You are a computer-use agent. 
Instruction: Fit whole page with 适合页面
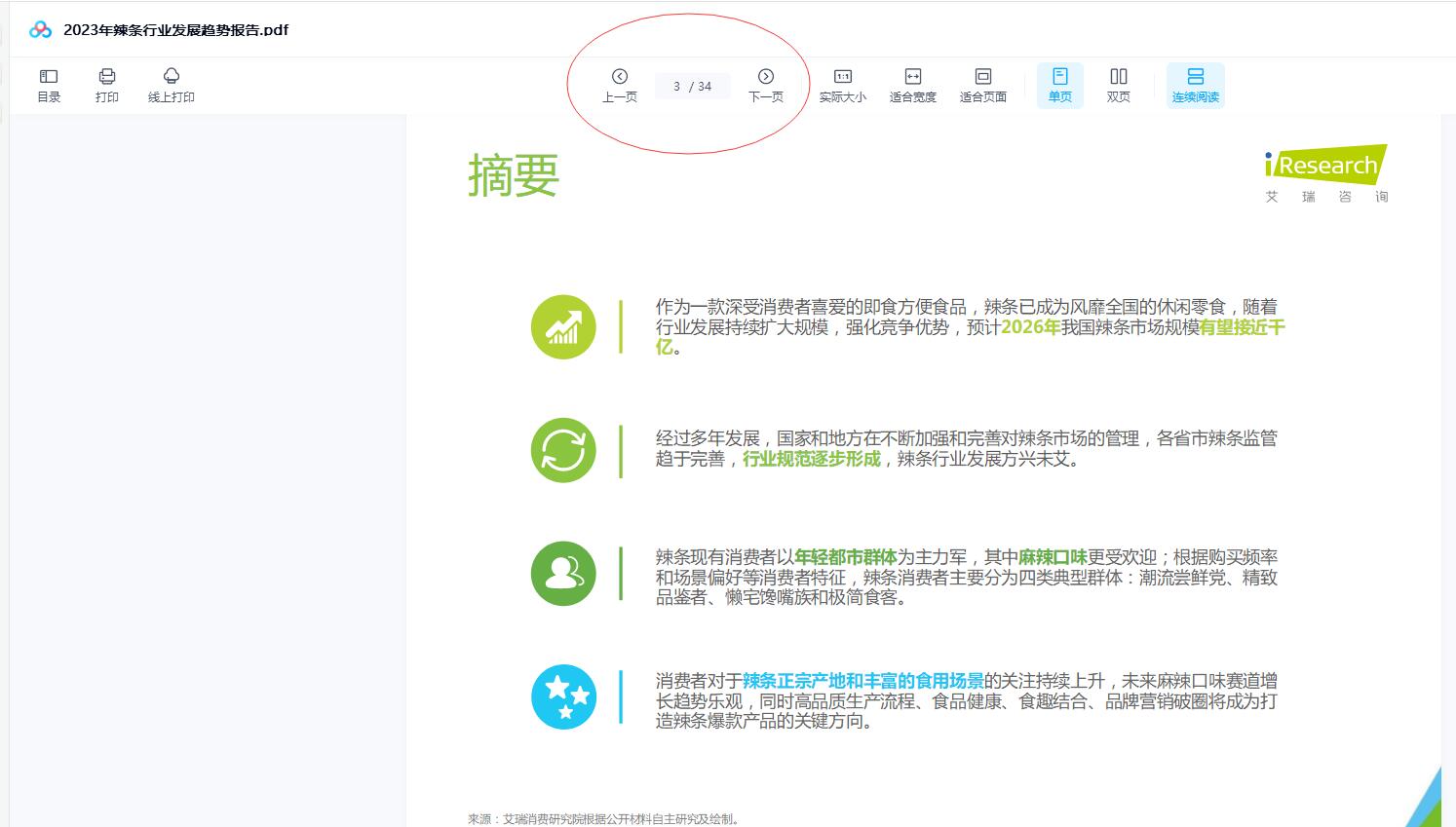[x=983, y=85]
